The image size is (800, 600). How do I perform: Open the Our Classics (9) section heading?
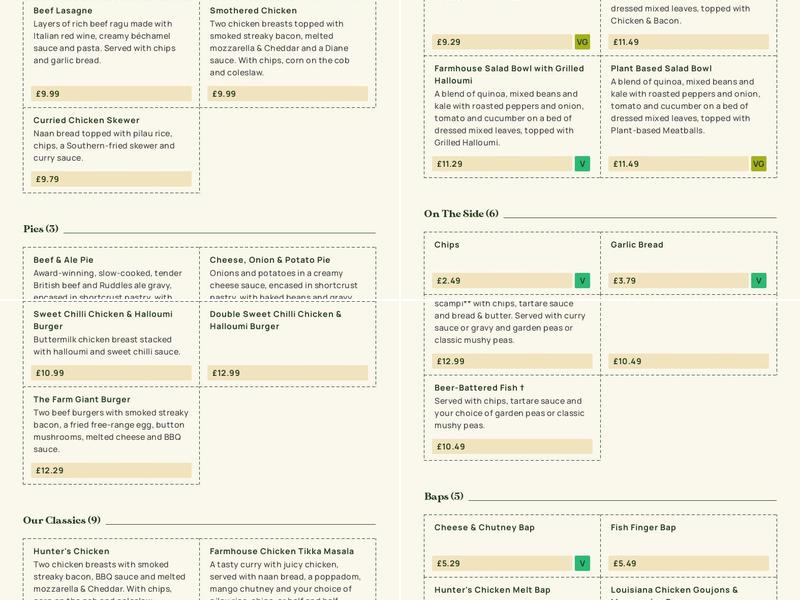62,520
